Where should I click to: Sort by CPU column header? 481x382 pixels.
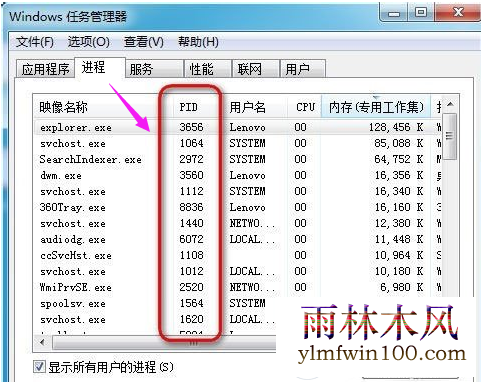coord(304,107)
